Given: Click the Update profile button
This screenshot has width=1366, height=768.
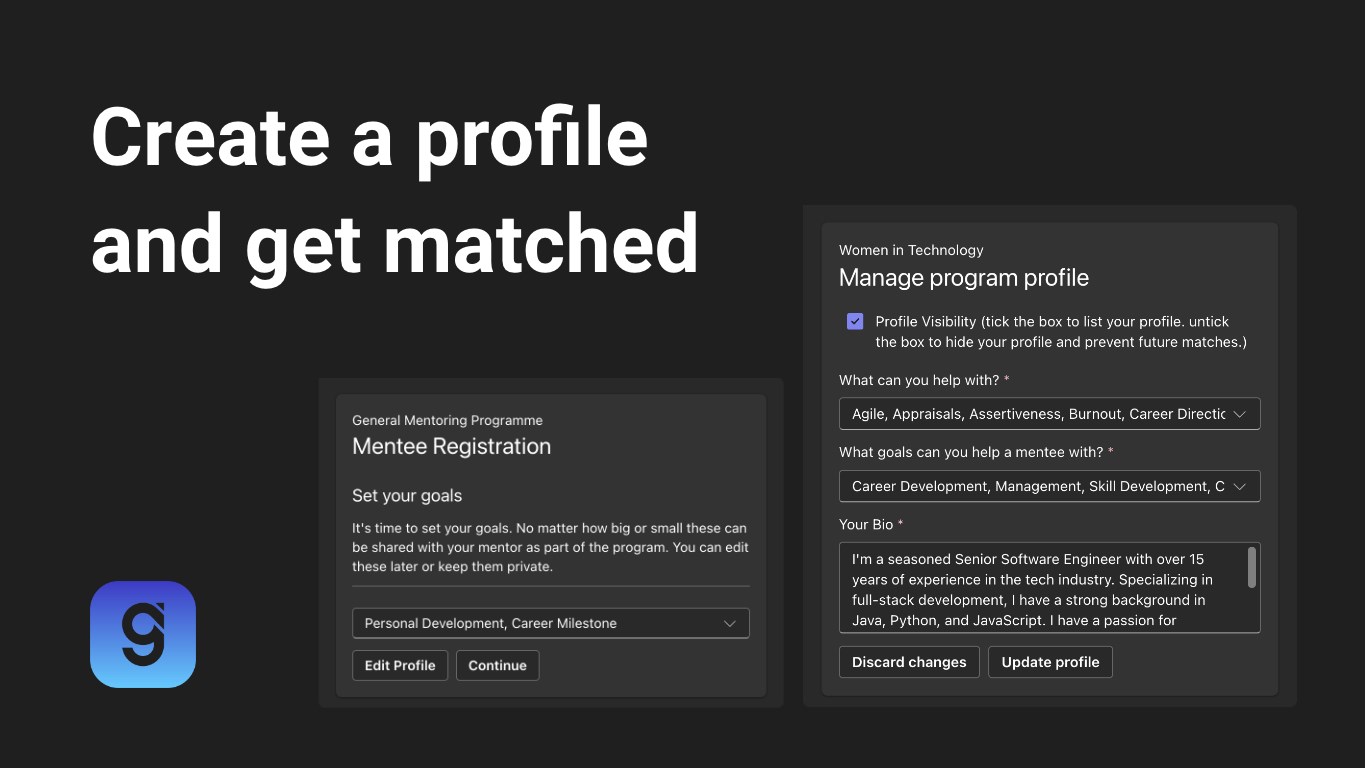Looking at the screenshot, I should (1050, 662).
